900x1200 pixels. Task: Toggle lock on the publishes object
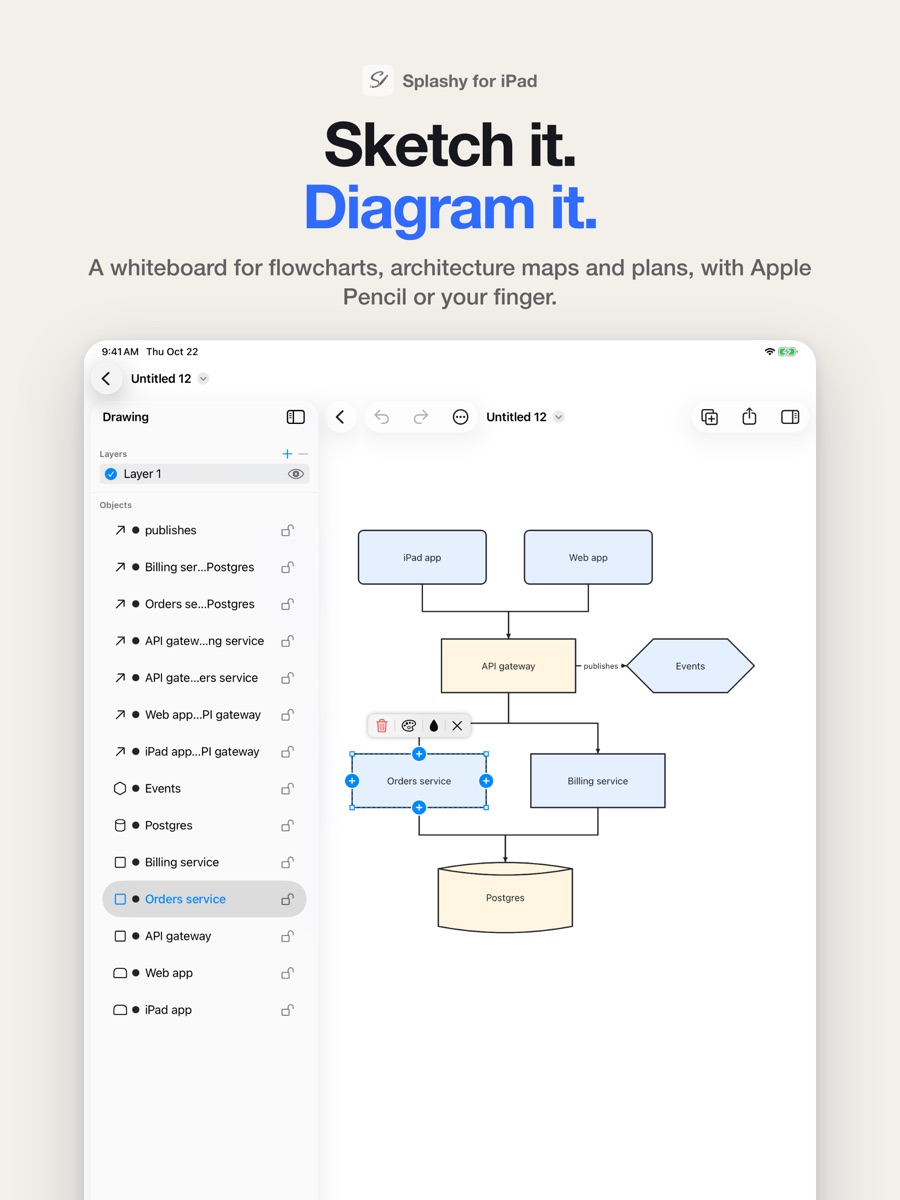[x=287, y=530]
